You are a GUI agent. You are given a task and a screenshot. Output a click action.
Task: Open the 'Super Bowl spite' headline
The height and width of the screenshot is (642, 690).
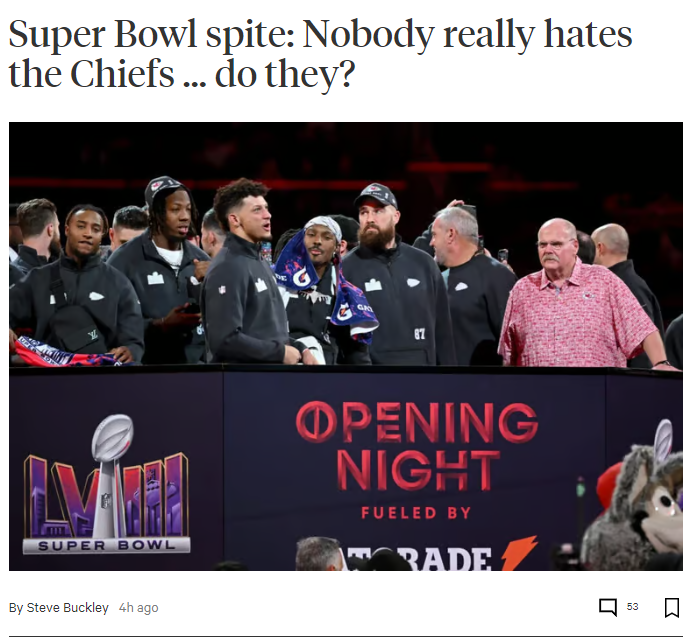320,53
